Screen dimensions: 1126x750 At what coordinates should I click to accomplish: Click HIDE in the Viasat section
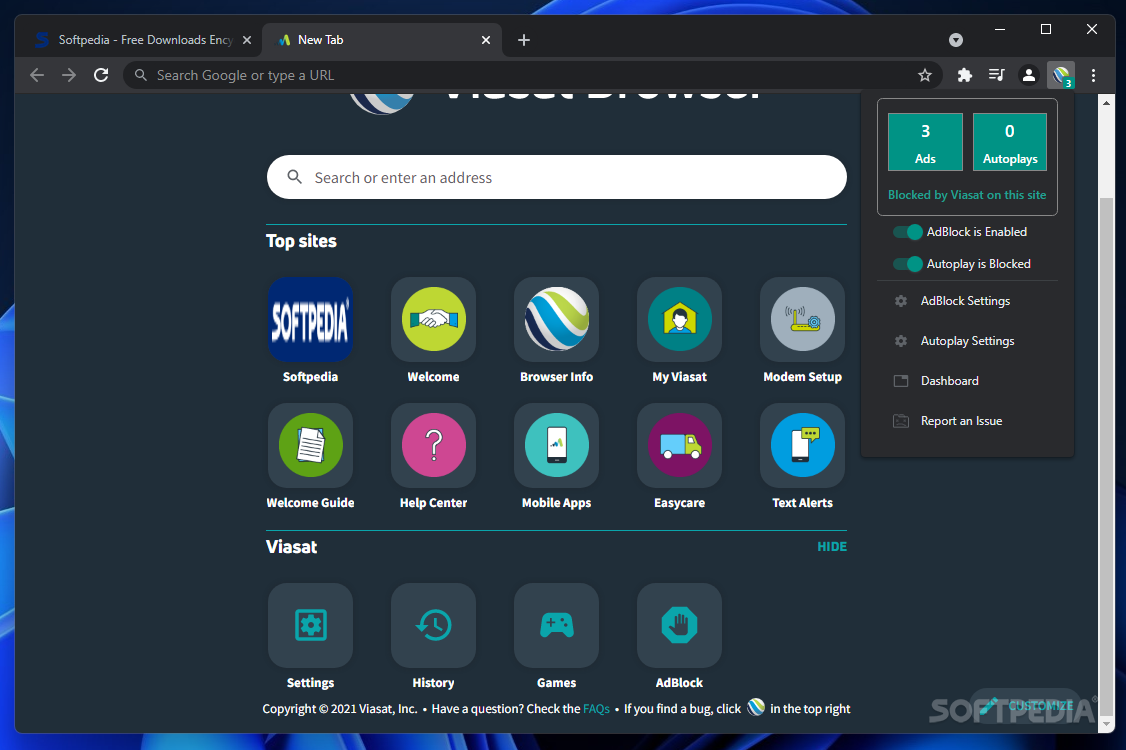tap(832, 547)
